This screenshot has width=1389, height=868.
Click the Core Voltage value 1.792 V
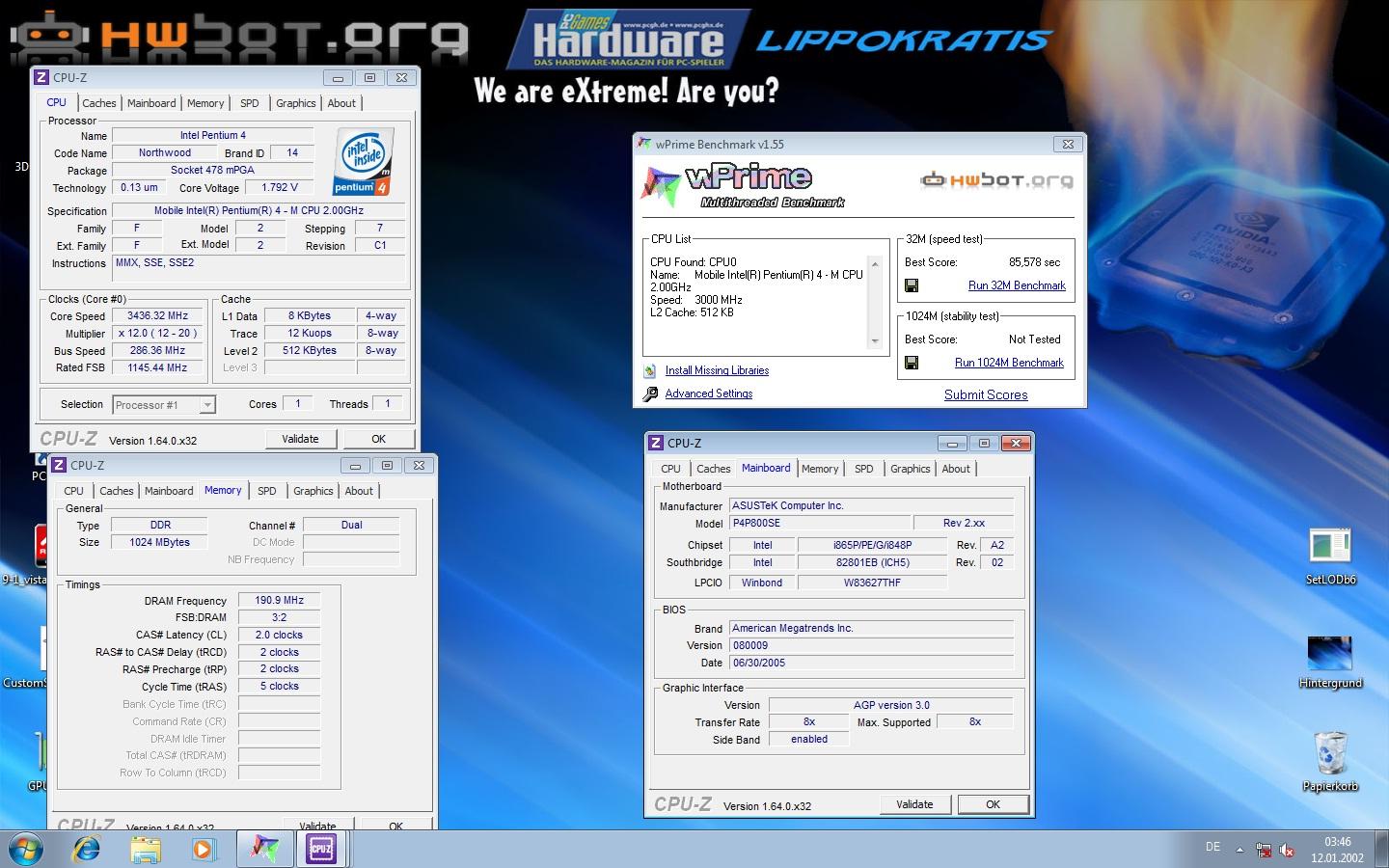tap(280, 187)
